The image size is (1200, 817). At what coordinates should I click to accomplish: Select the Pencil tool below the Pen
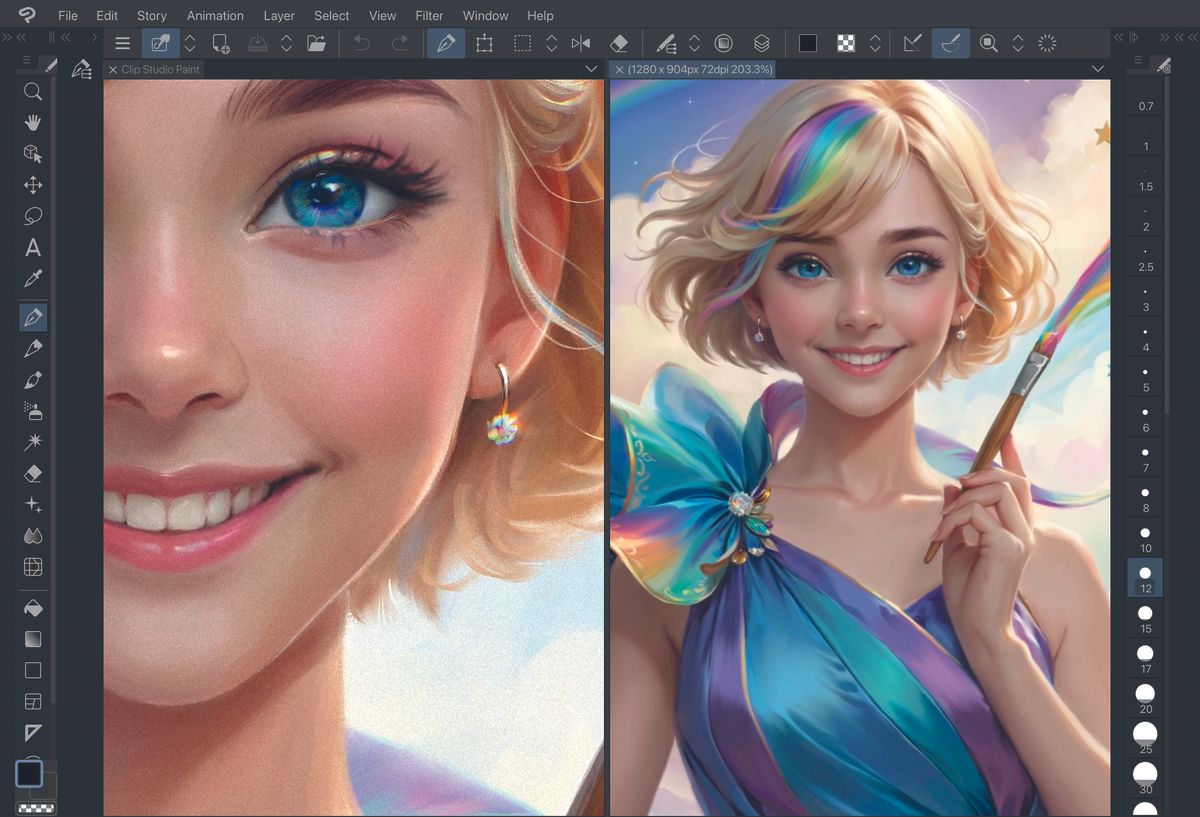33,348
